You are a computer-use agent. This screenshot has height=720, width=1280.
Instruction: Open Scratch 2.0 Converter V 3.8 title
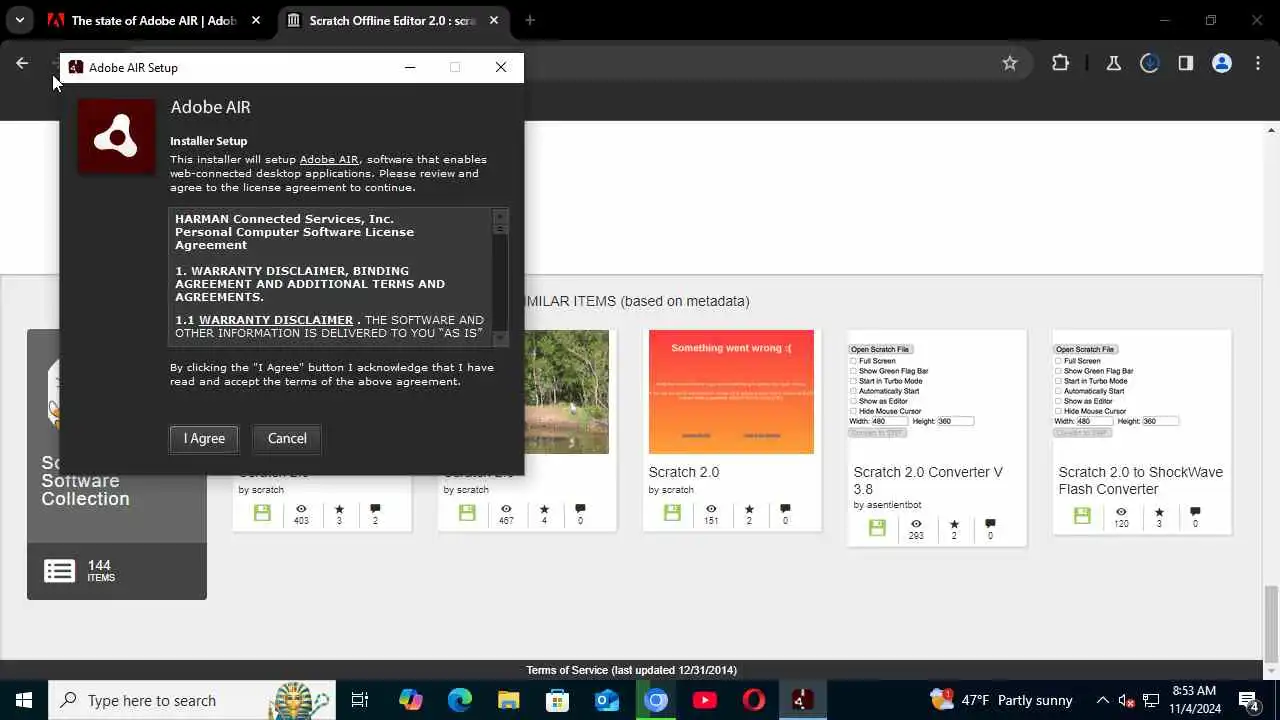click(928, 480)
